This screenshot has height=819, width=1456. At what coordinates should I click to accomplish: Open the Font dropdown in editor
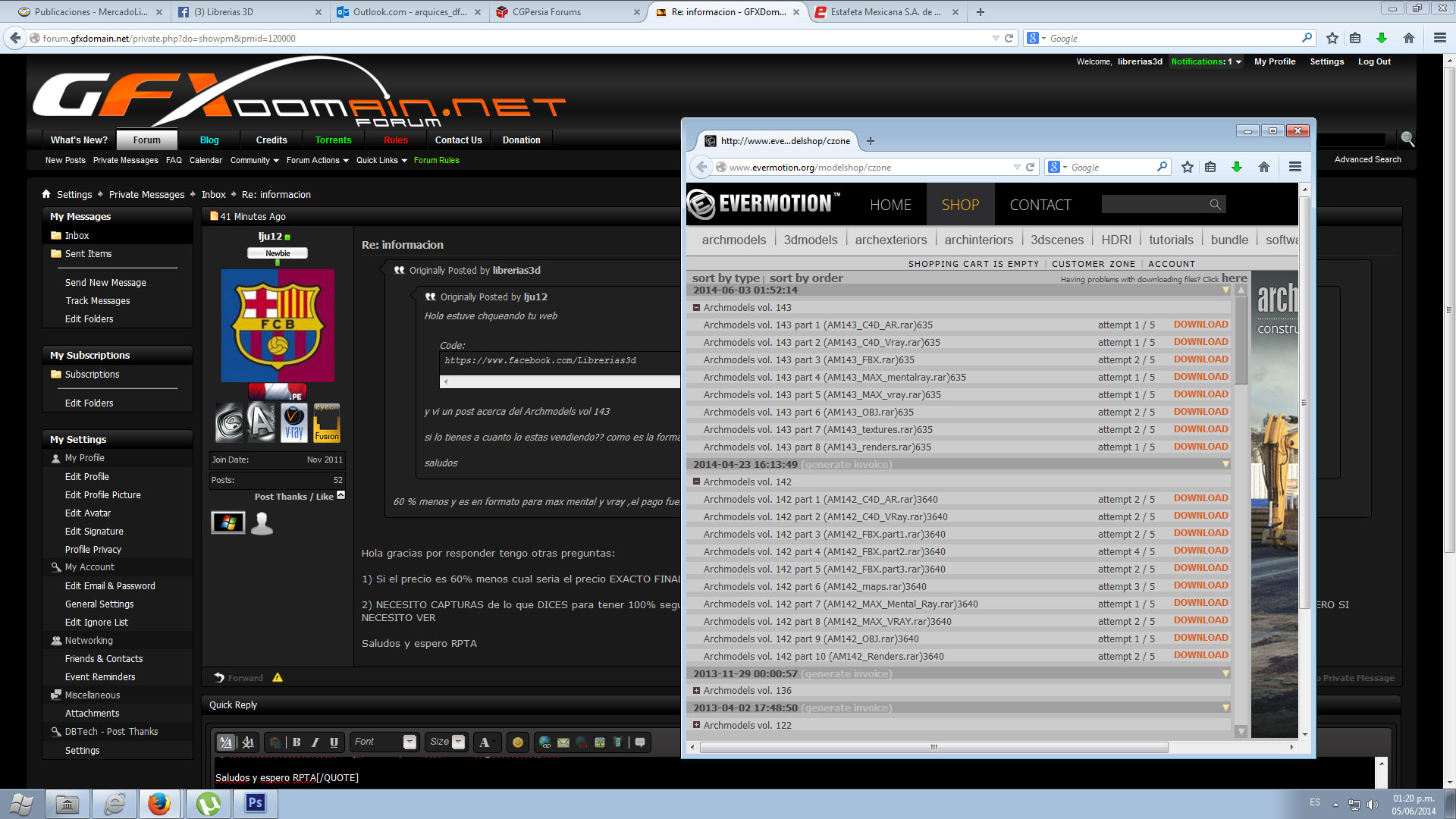point(409,742)
